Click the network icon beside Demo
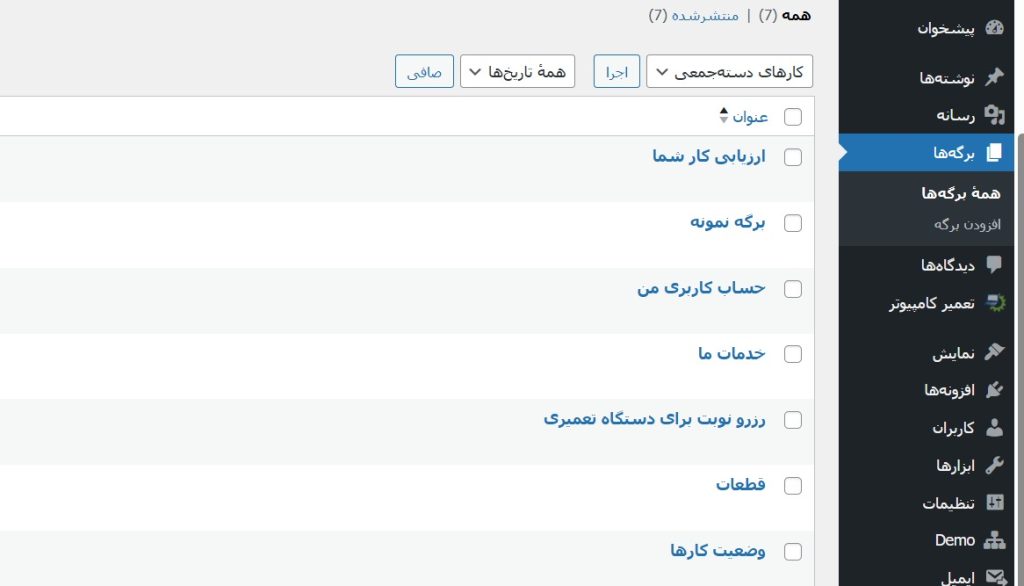Screen dimensions: 1024x586 tap(994, 540)
